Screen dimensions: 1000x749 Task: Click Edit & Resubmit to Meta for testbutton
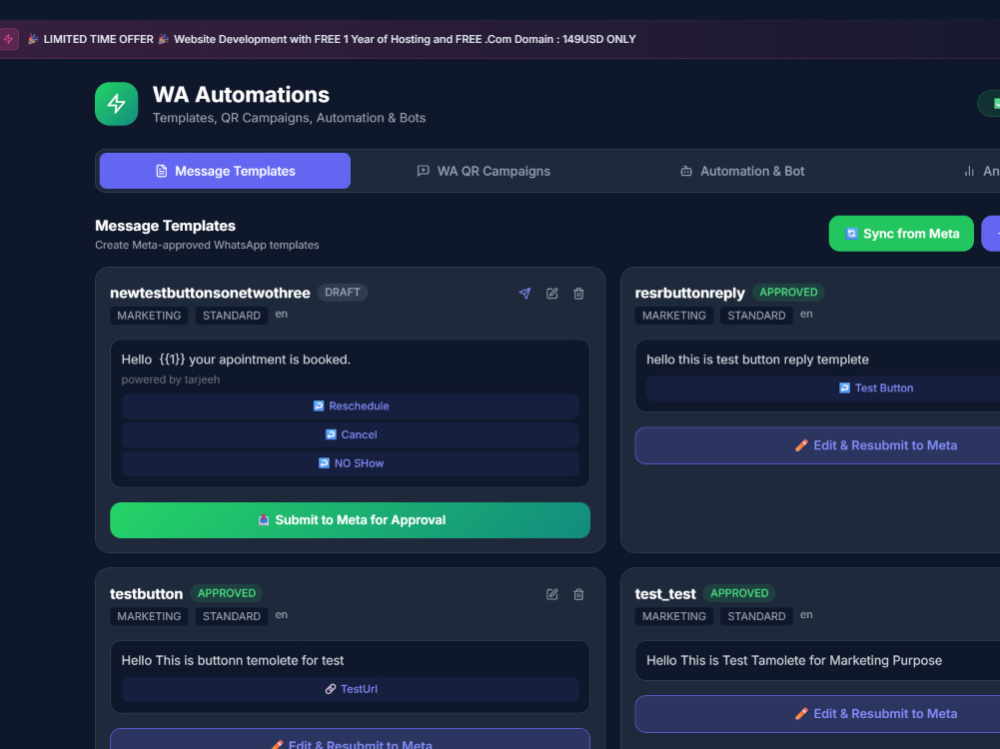tap(350, 739)
